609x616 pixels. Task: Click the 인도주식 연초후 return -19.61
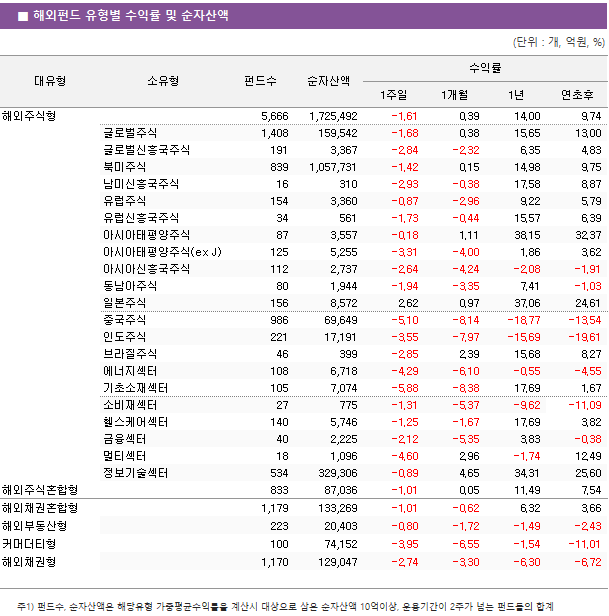click(x=585, y=337)
